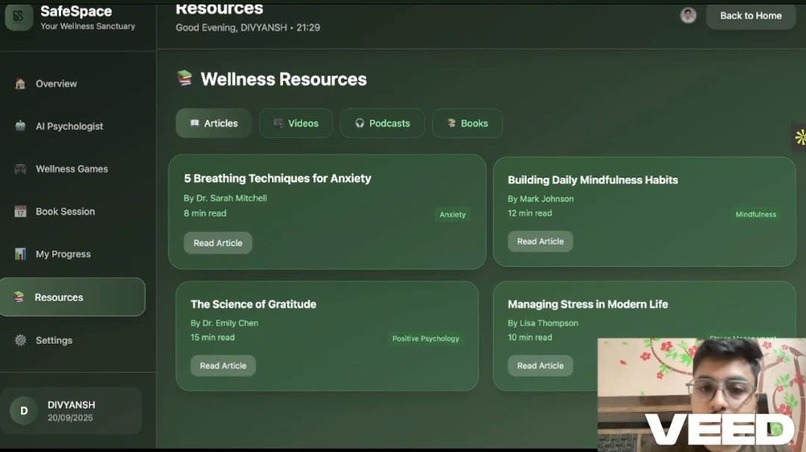Click the Wellness Resources books heading icon
Image resolution: width=806 pixels, height=452 pixels.
tap(185, 78)
